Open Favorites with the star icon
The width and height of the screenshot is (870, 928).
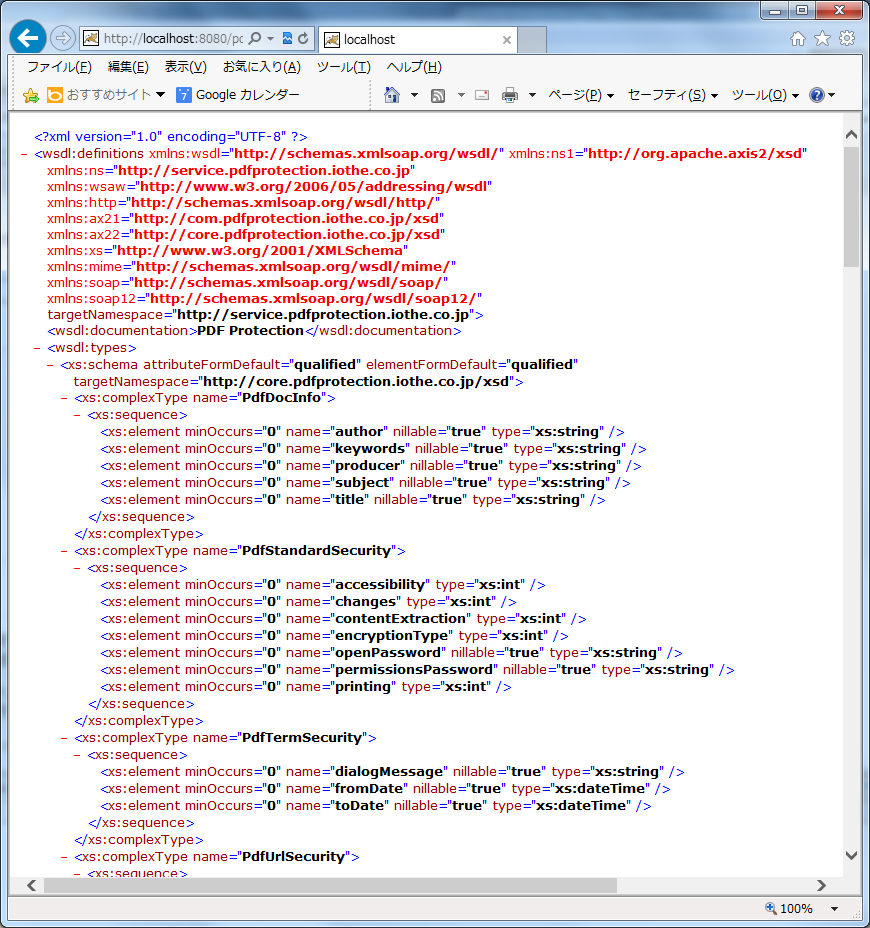pos(823,38)
